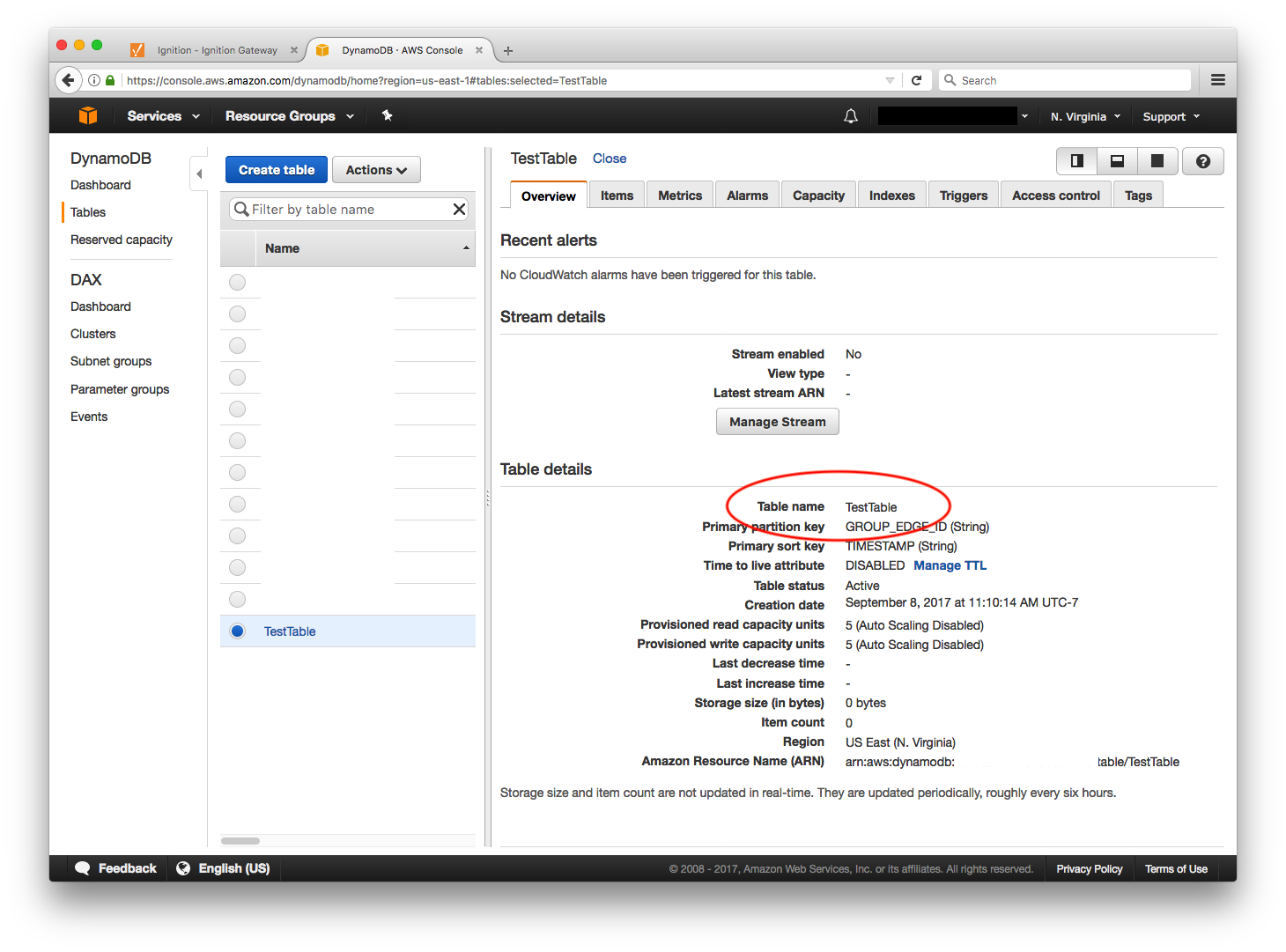Clear the table filter with X icon

pos(459,209)
